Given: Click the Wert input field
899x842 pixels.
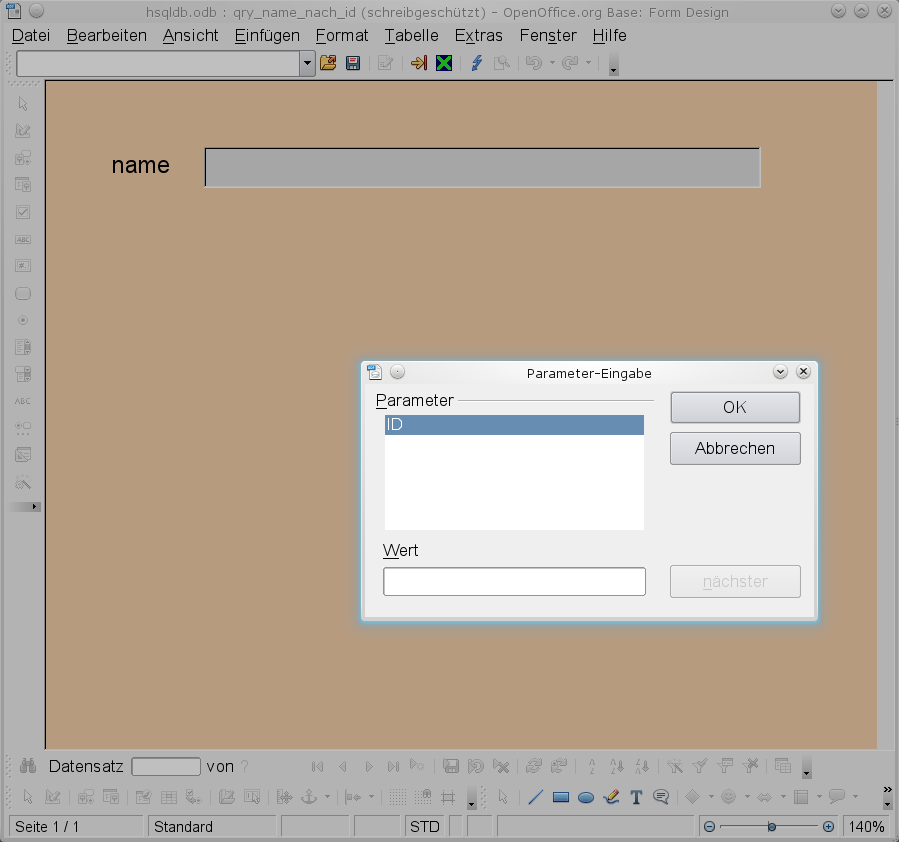Looking at the screenshot, I should pyautogui.click(x=514, y=581).
